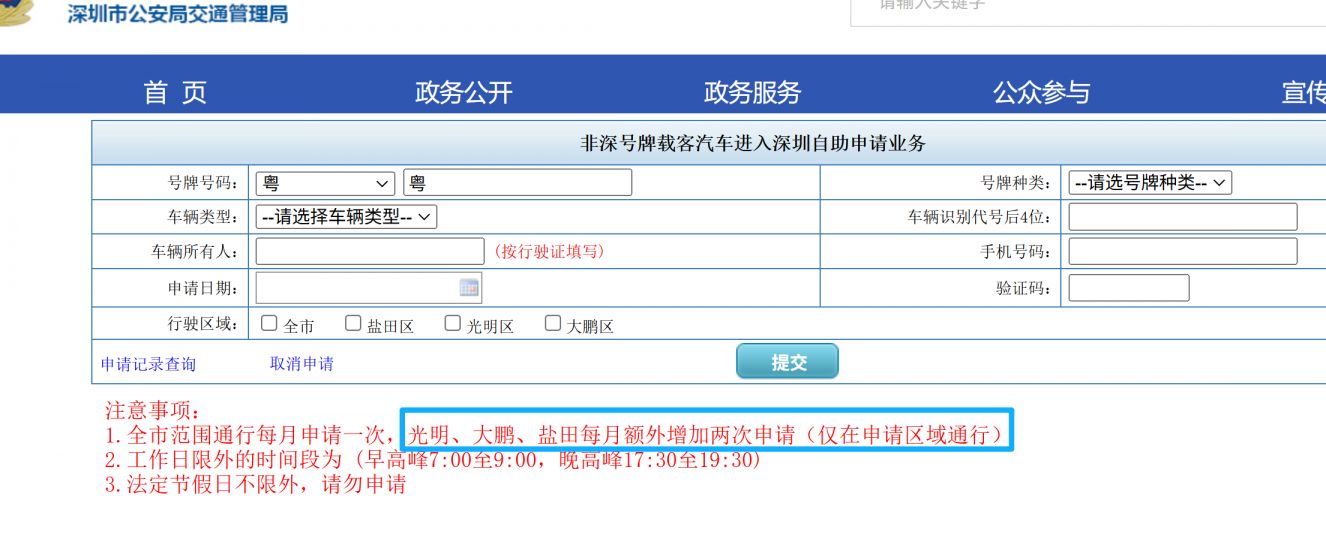Focus the 车辆所有人 text field
This screenshot has height=560, width=1326.
point(370,251)
